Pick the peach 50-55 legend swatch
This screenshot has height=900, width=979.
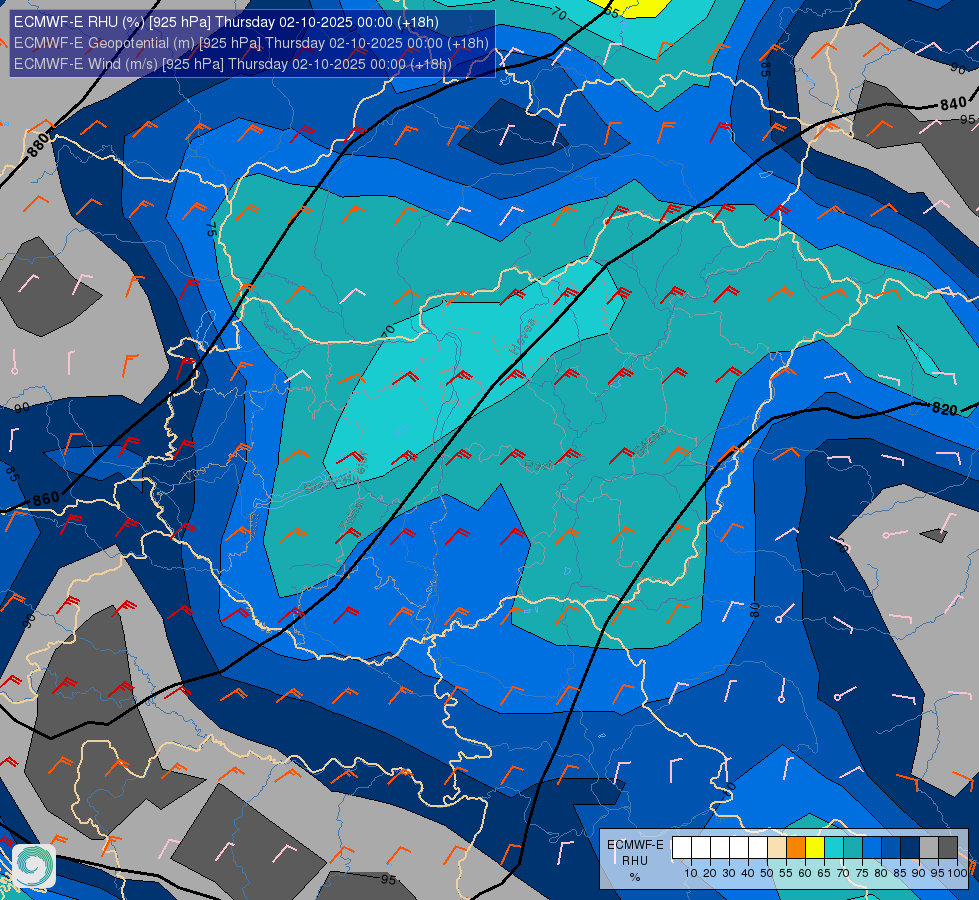(777, 848)
